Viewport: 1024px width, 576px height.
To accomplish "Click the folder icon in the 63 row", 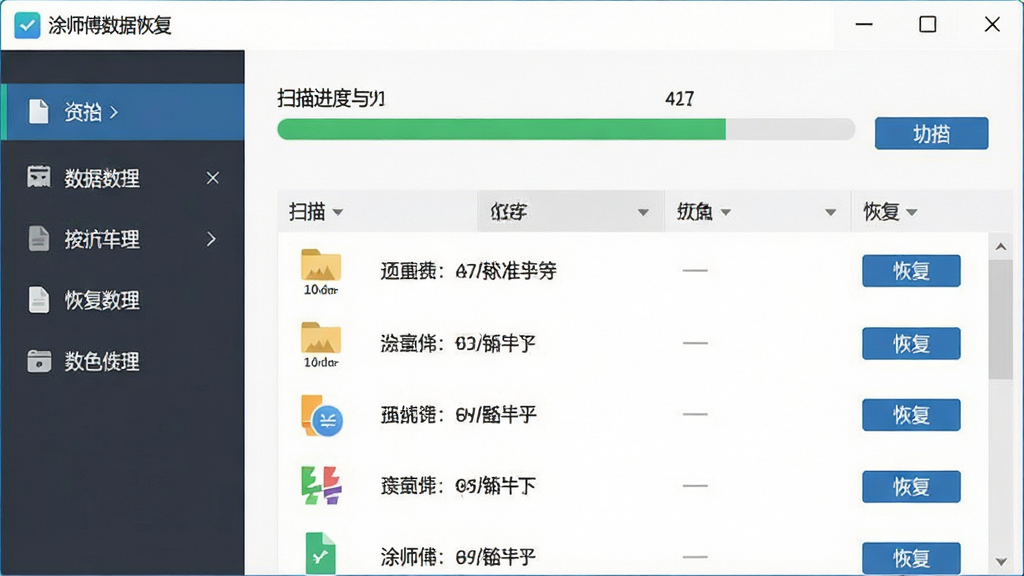I will 321,338.
